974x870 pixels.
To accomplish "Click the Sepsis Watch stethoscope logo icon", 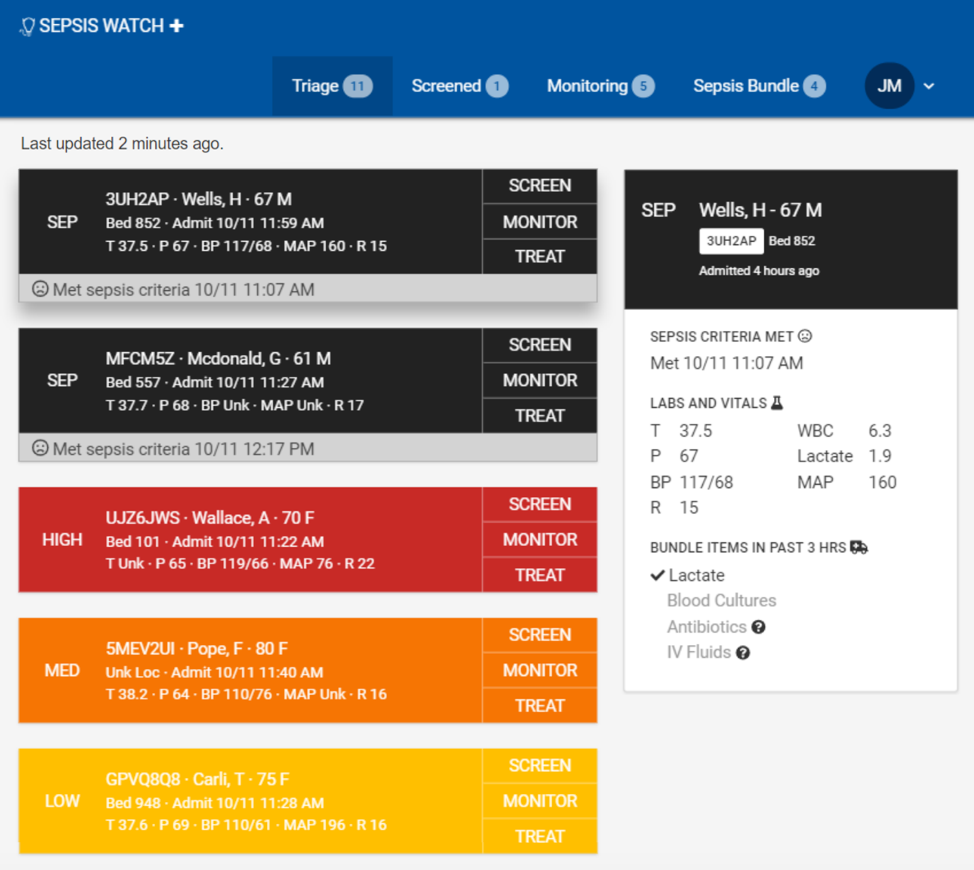I will (27, 27).
